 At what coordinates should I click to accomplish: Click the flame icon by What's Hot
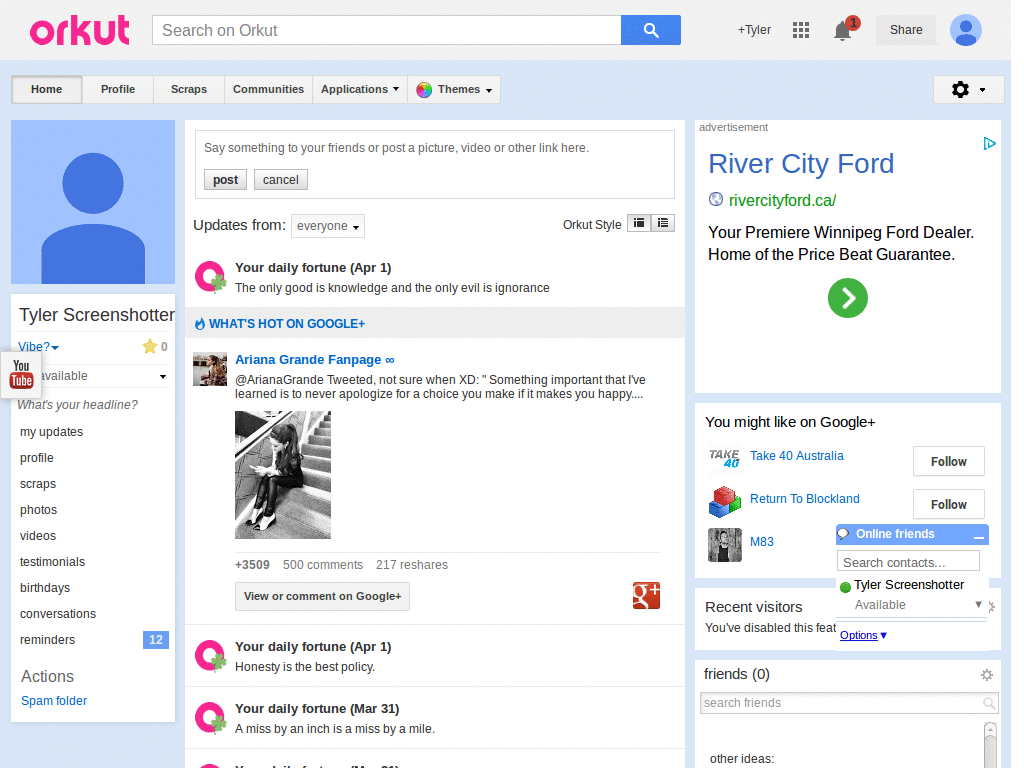click(200, 323)
